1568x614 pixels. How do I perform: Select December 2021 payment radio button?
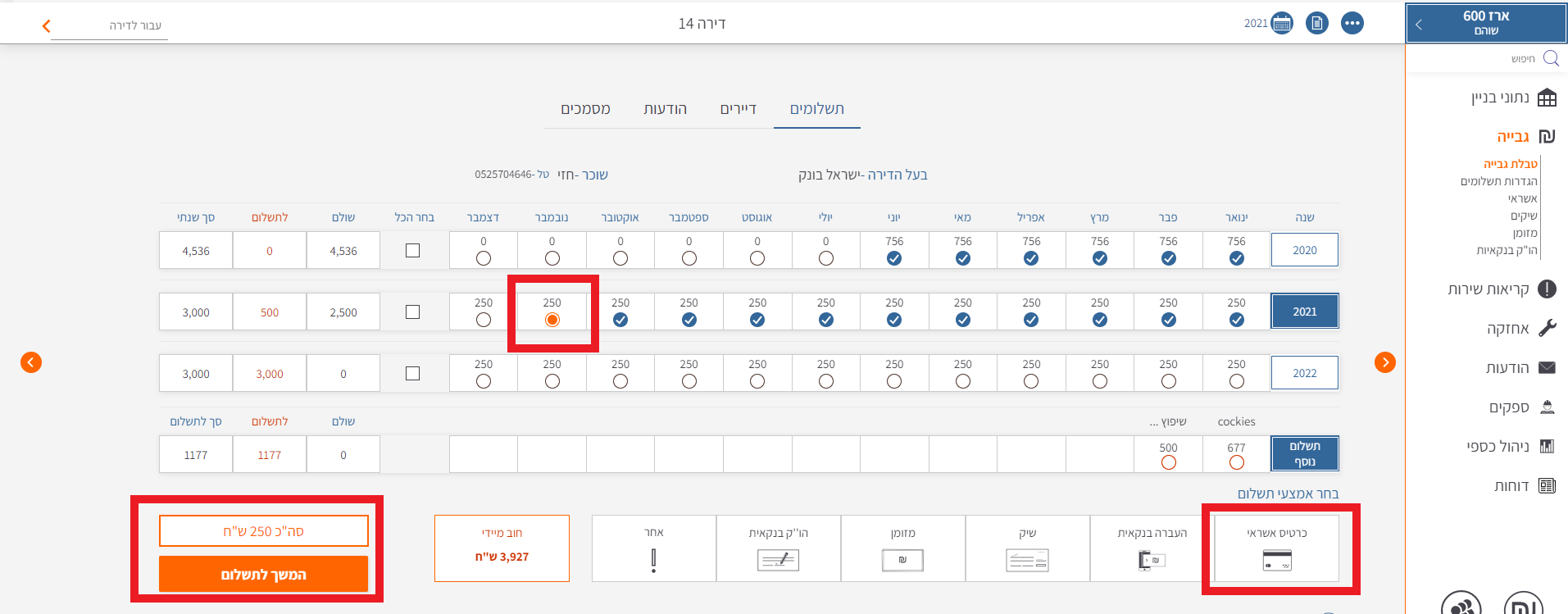484,320
